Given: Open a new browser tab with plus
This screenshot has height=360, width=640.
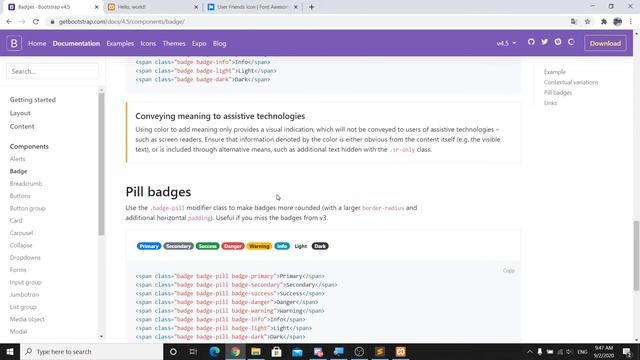Looking at the screenshot, I should click(311, 7).
